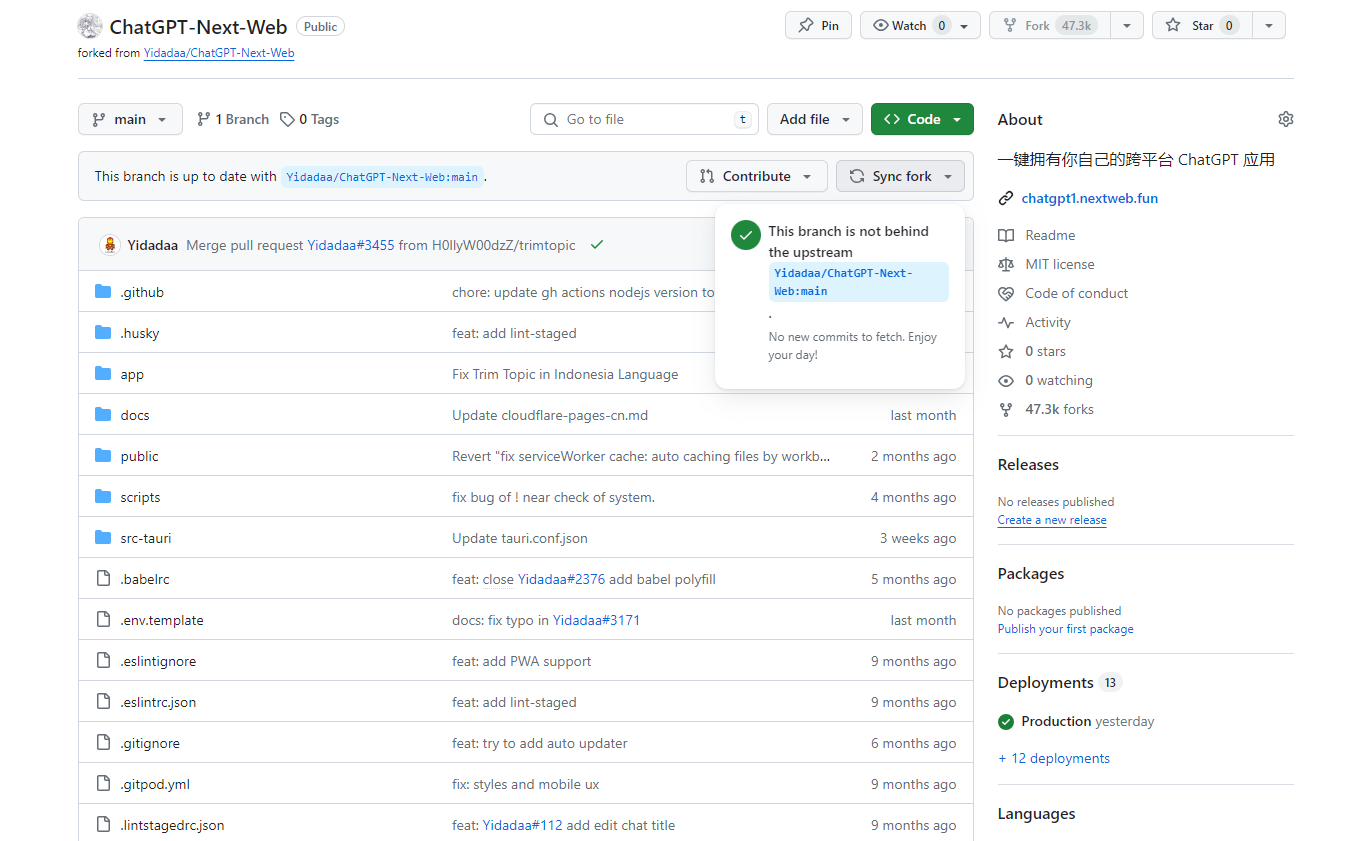Expand the Fork options caret
The image size is (1370, 841).
[1127, 26]
